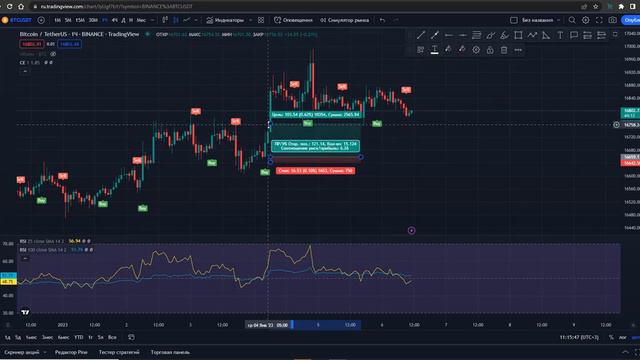Screen dimensions: 640x360
Task: Open chart settings gear icon
Action: pyautogui.click(x=586, y=20)
